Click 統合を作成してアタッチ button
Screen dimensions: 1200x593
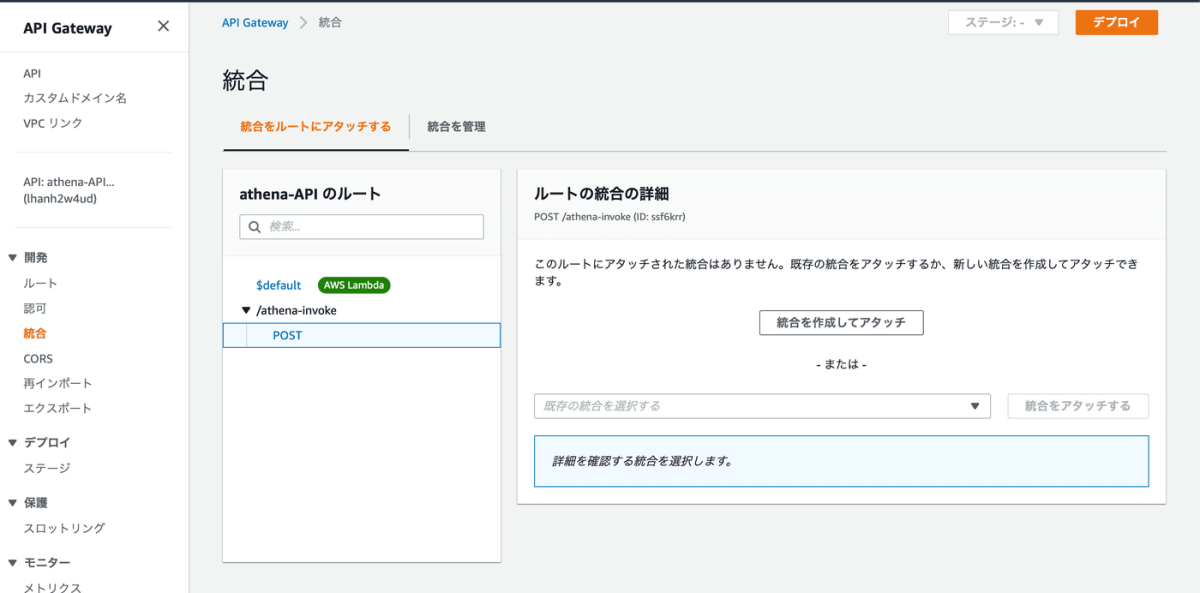pyautogui.click(x=841, y=322)
